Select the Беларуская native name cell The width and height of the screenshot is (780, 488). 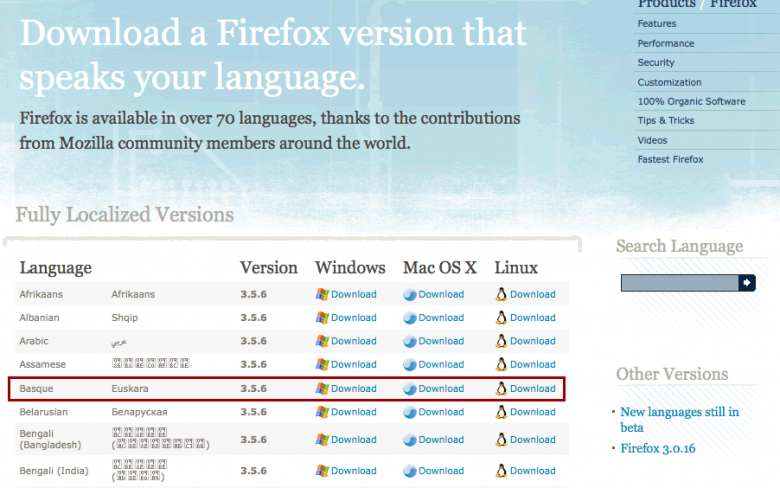point(139,412)
